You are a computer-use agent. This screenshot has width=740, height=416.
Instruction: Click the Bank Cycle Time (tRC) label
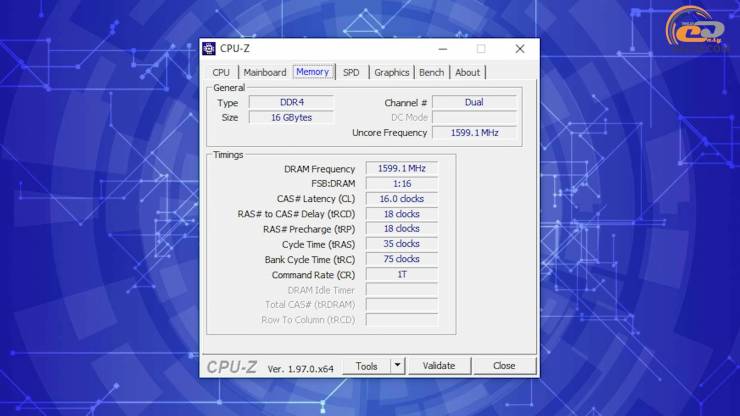[x=310, y=260]
